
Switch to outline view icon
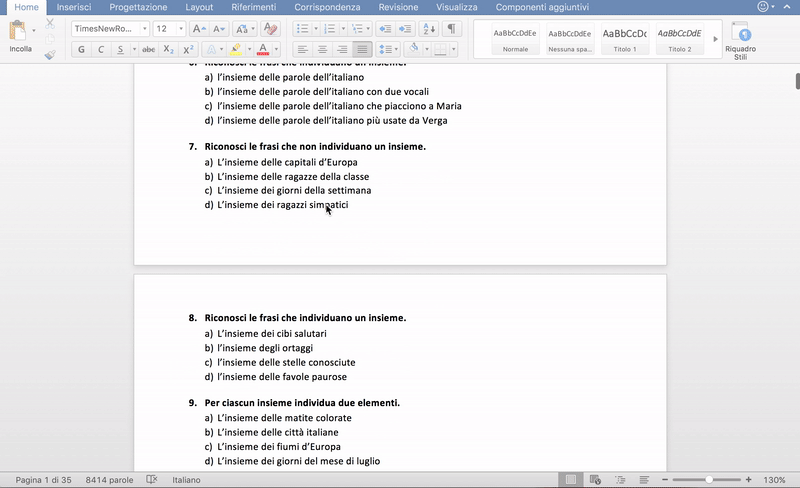(x=620, y=479)
